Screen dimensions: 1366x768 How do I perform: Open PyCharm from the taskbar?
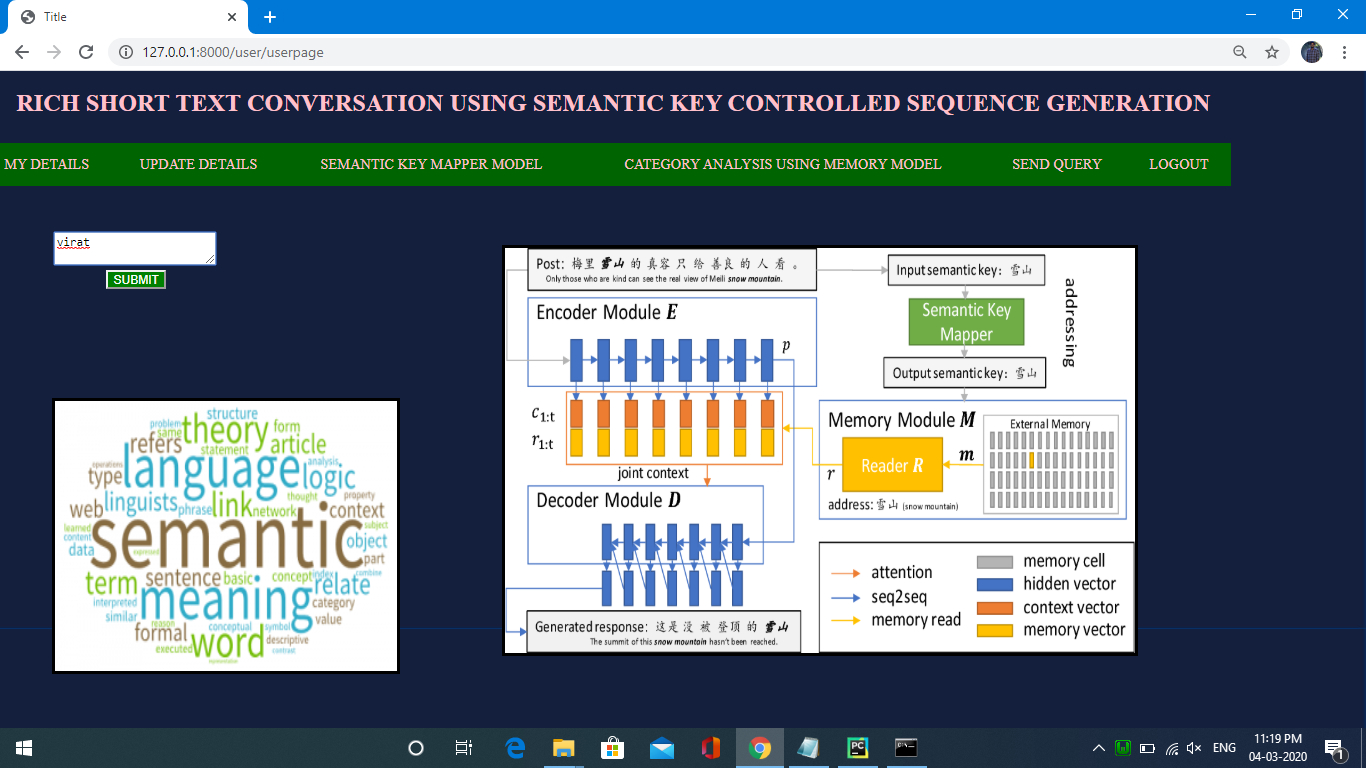tap(857, 748)
